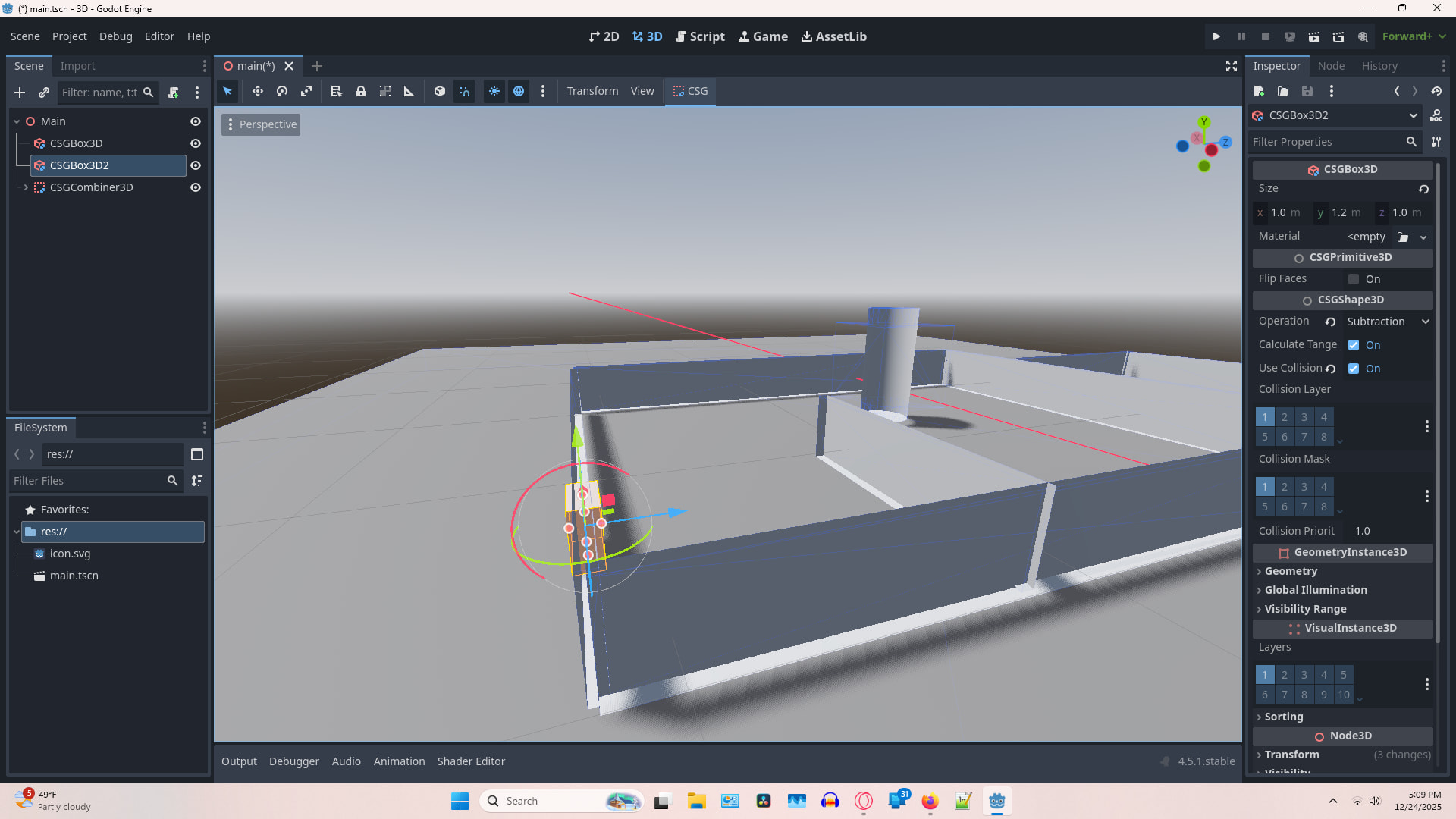
Task: Run the project with the Play button
Action: [x=1216, y=36]
